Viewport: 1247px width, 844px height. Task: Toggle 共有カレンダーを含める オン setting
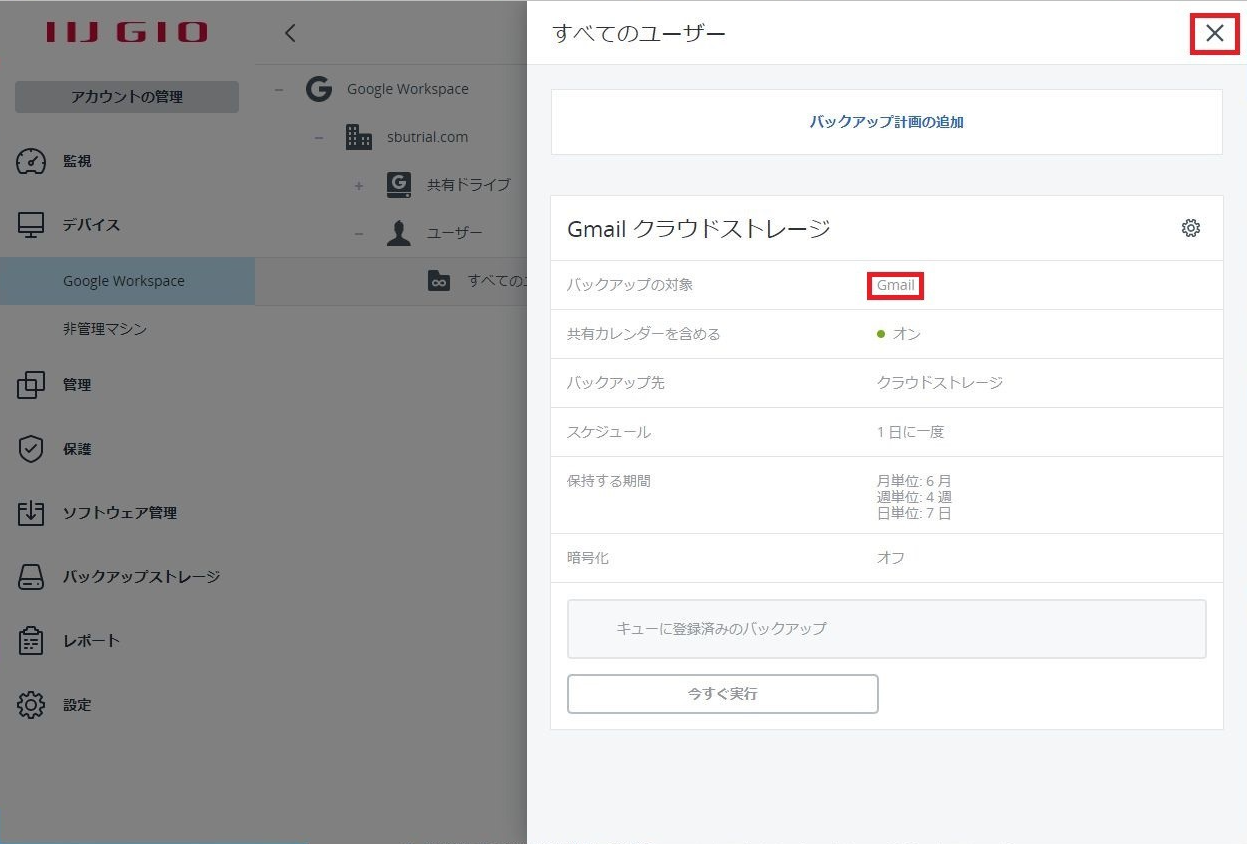(x=898, y=334)
